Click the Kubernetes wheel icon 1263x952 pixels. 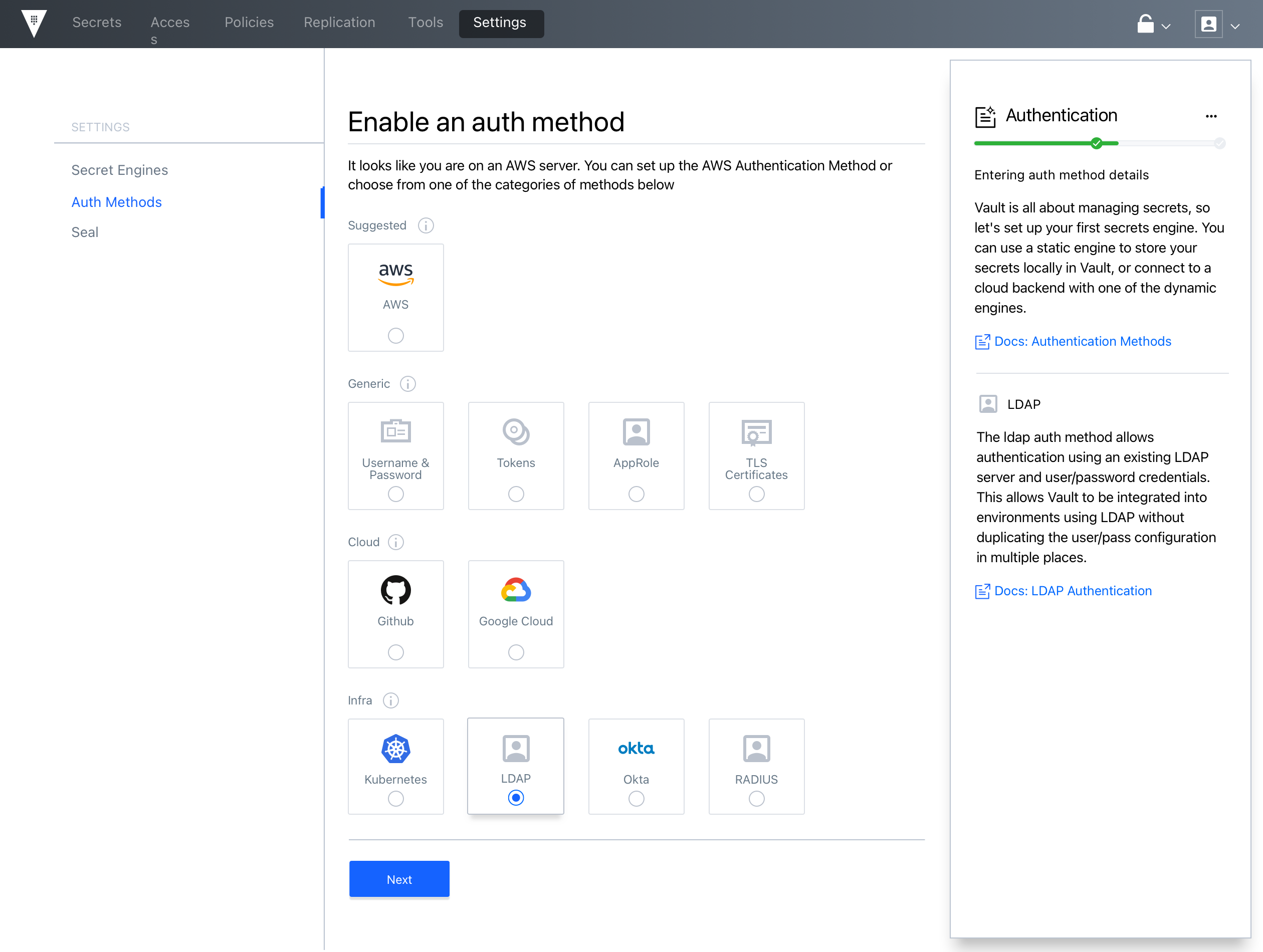[395, 749]
